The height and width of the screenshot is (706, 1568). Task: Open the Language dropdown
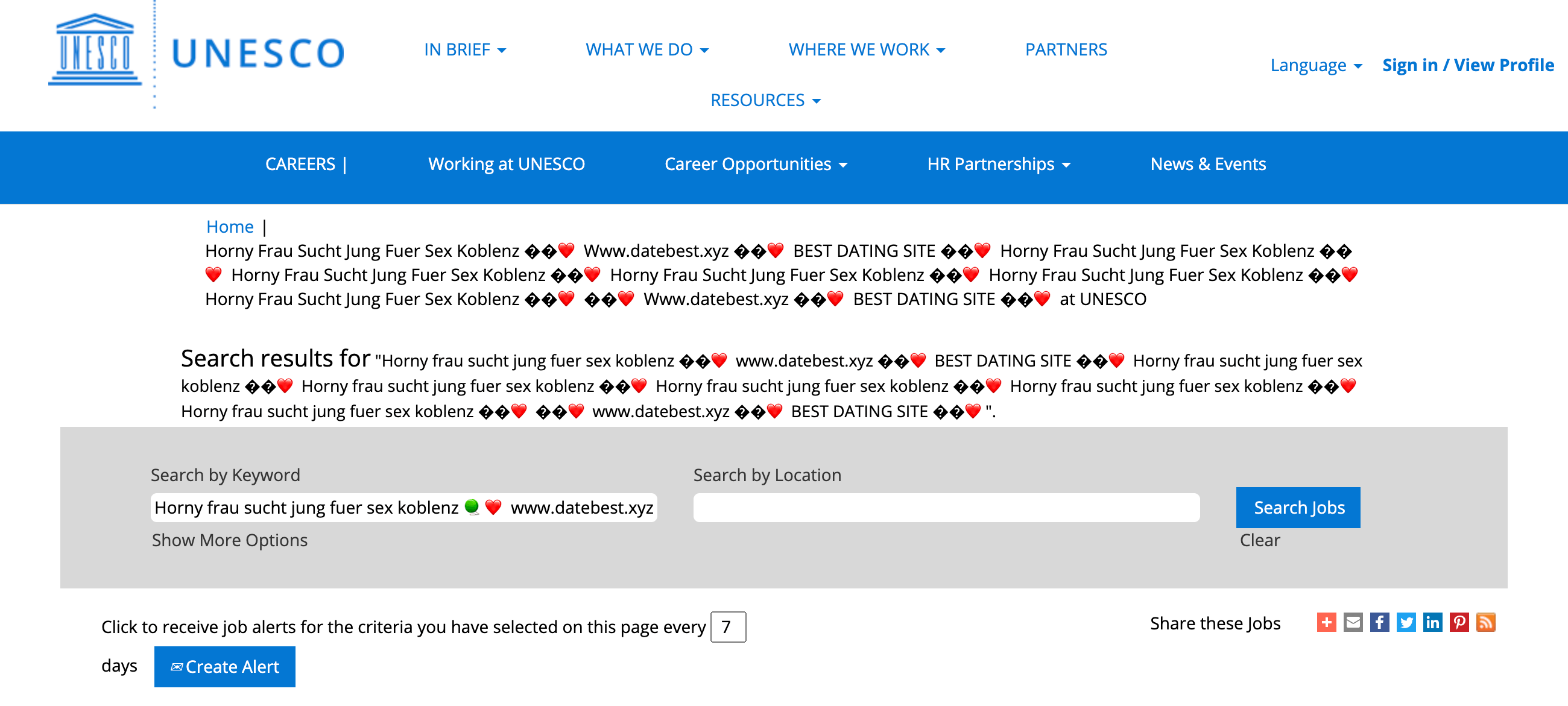tap(1315, 65)
